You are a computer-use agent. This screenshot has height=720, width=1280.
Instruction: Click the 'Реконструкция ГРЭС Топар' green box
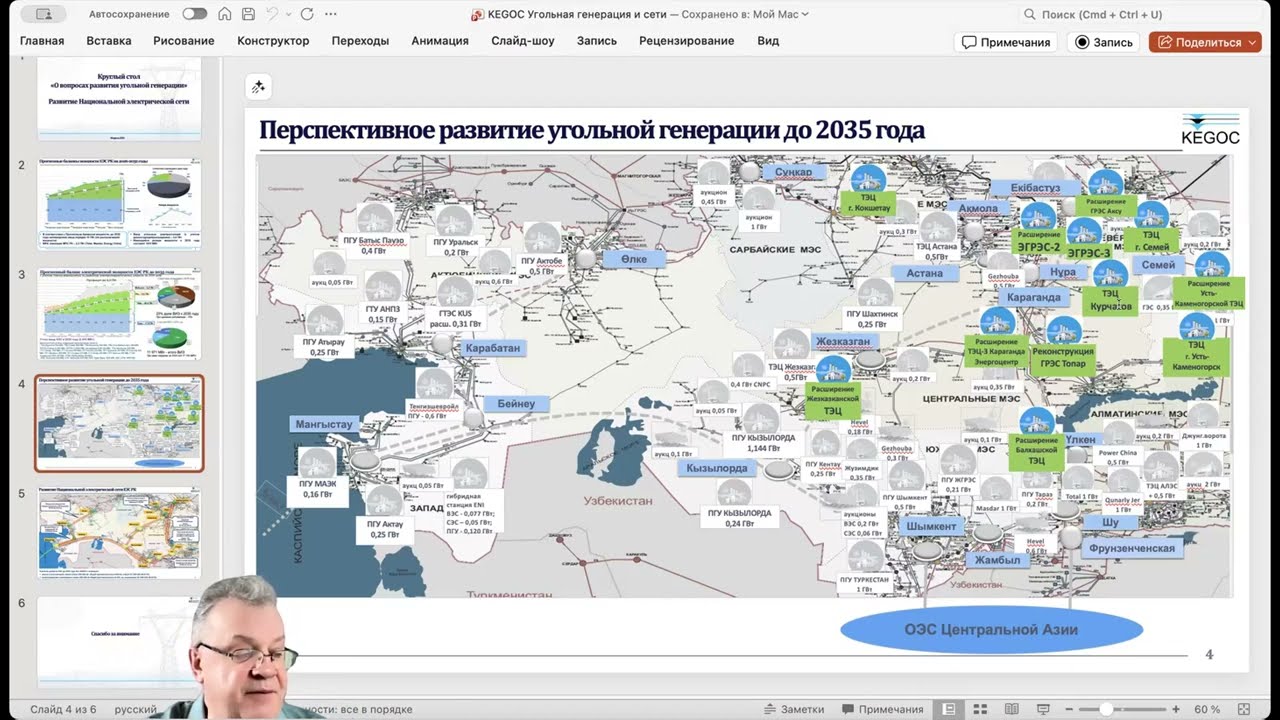click(1063, 359)
